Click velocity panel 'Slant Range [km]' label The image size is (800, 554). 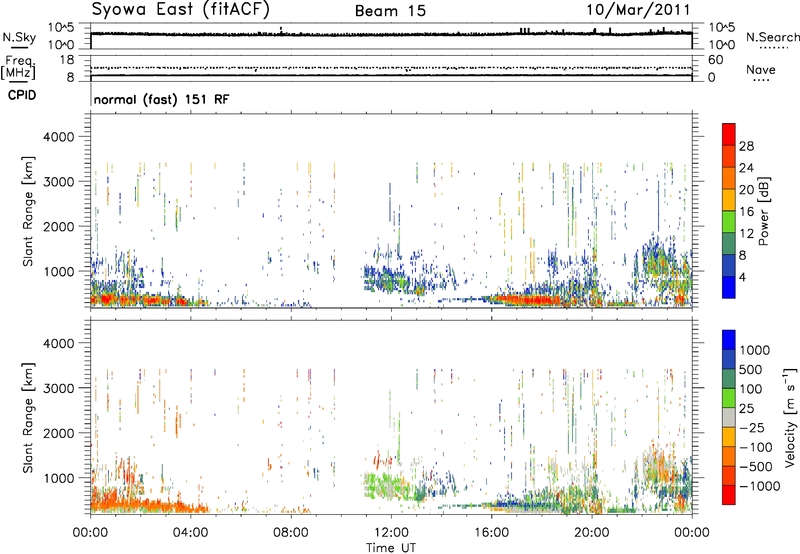[x=28, y=417]
